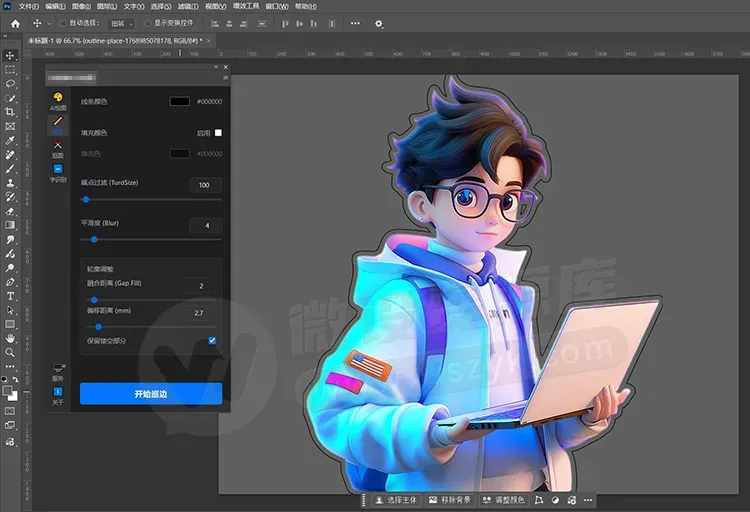This screenshot has height=512, width=750.
Task: Click 移除背景 in contextual bar
Action: pyautogui.click(x=450, y=500)
